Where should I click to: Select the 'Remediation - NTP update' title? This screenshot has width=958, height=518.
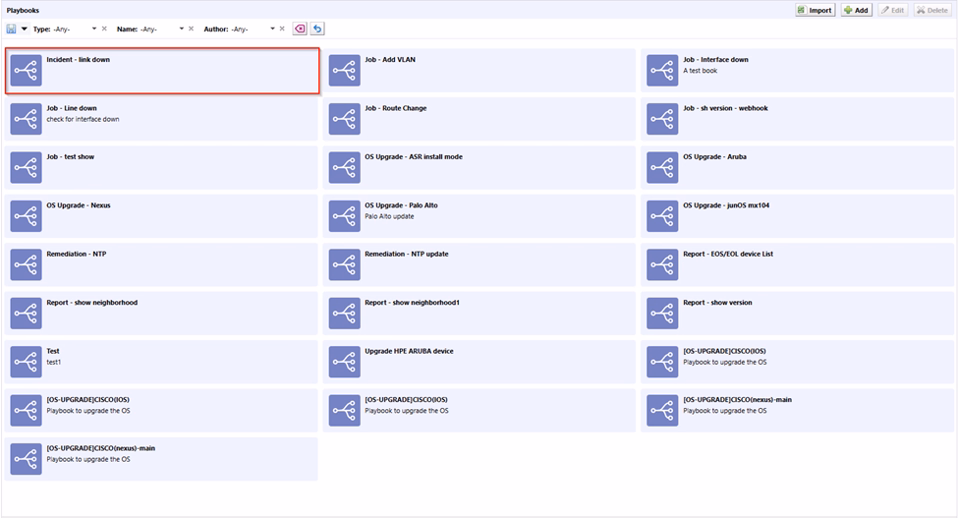point(406,254)
